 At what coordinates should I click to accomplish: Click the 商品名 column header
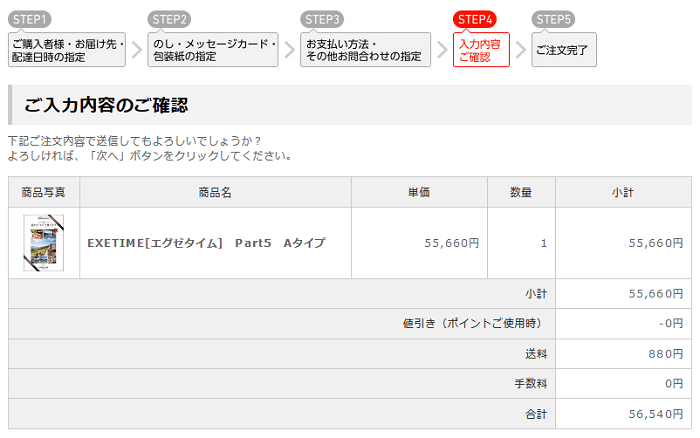215,192
